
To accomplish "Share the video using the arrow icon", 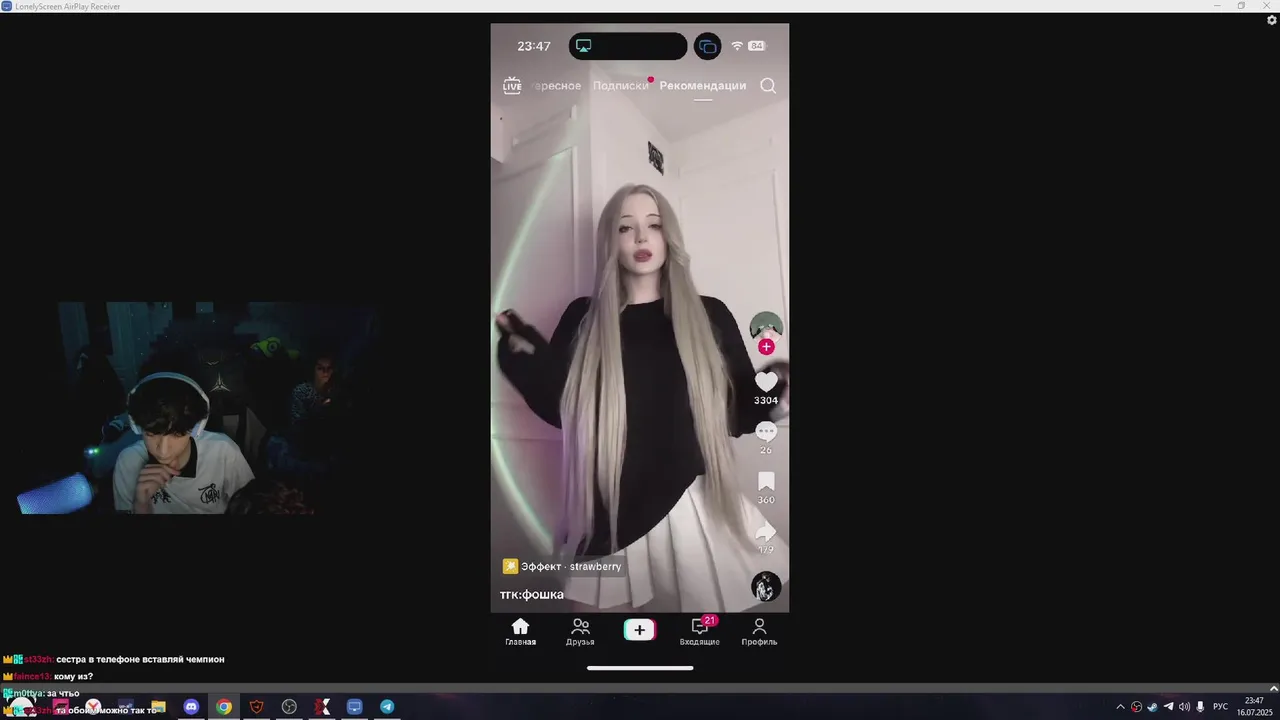I will click(x=766, y=532).
